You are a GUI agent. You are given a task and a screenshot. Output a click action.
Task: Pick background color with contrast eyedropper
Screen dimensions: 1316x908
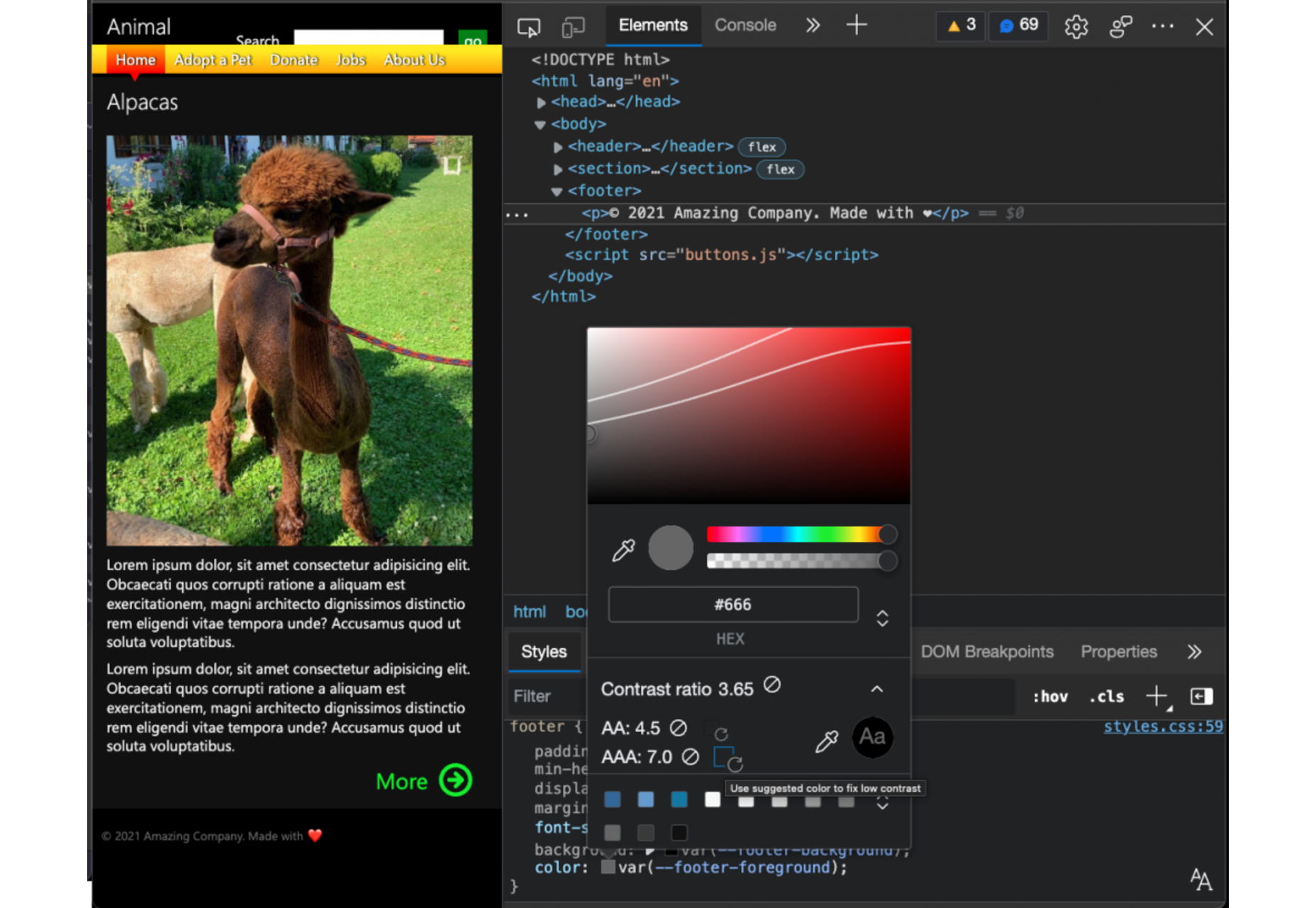click(826, 741)
